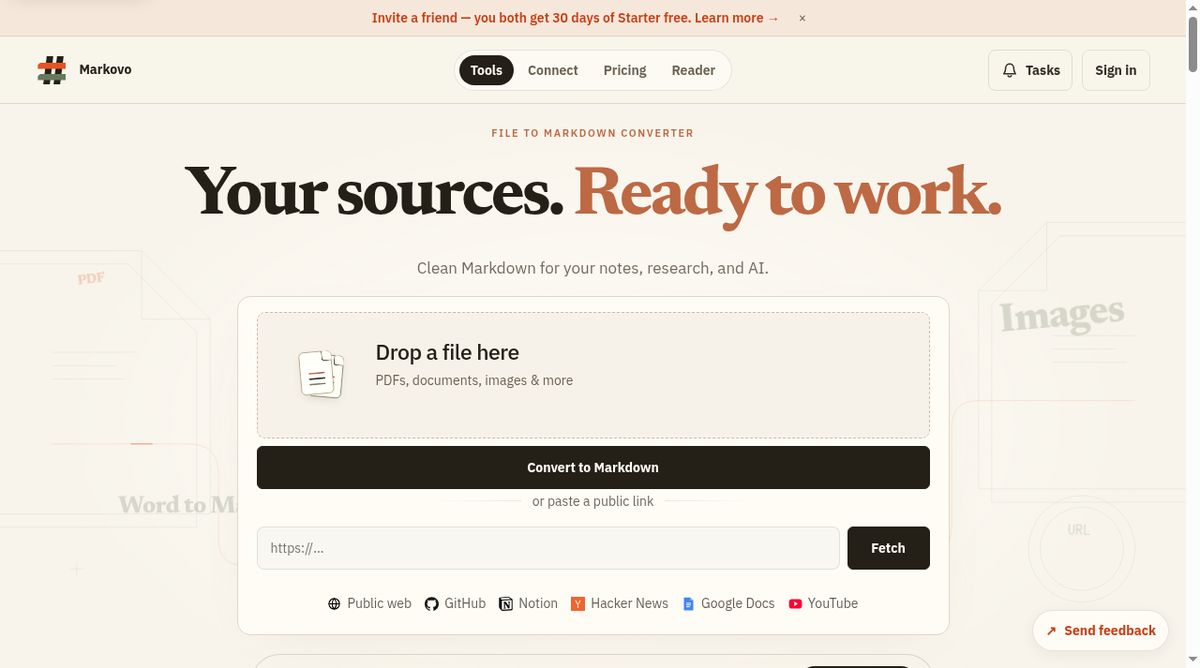Screen dimensions: 1200x668
Task: Click the 'Clean Markdown for your notes' subtitle
Action: [x=593, y=268]
